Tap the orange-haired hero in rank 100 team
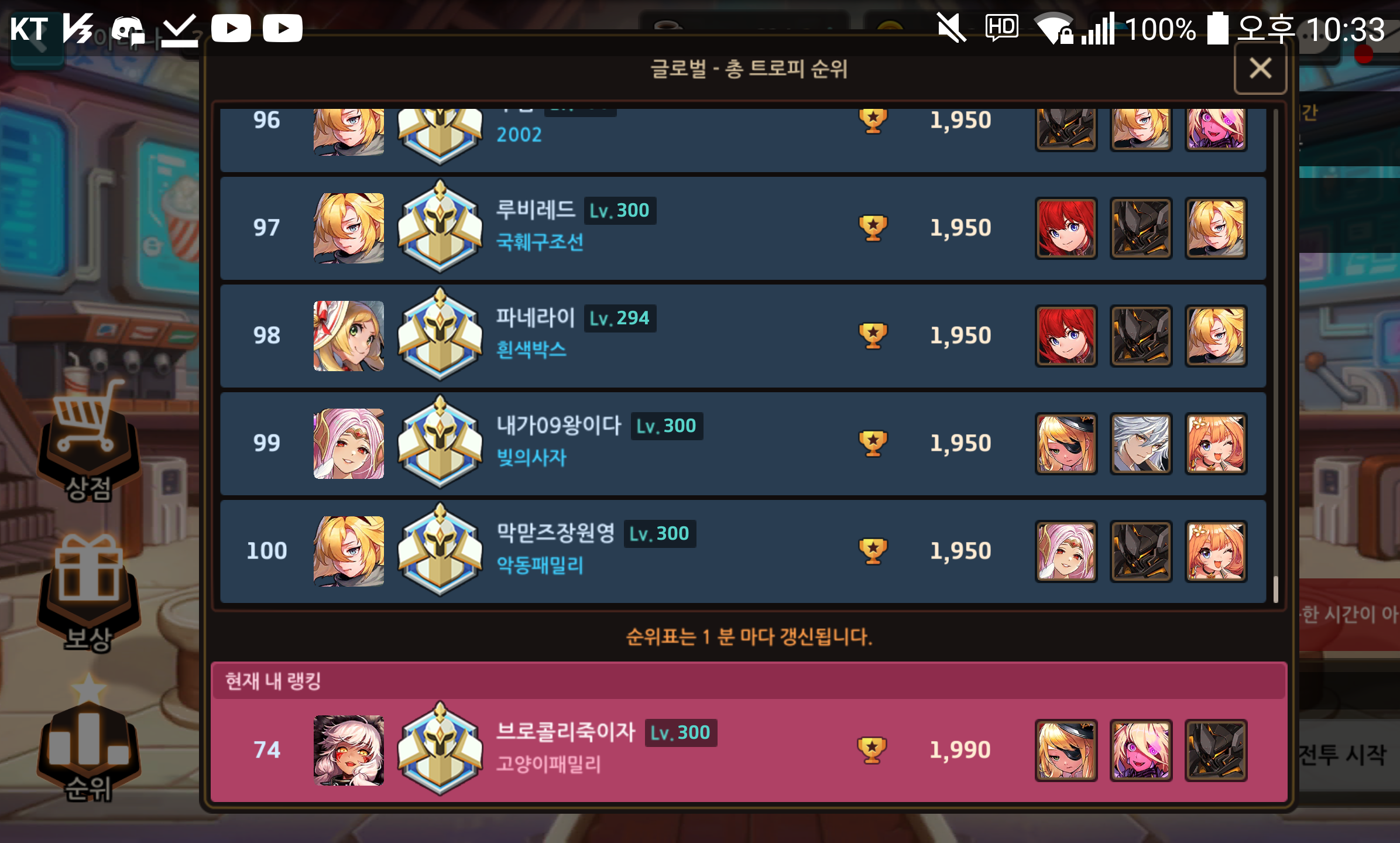The image size is (1400, 843). [1216, 551]
